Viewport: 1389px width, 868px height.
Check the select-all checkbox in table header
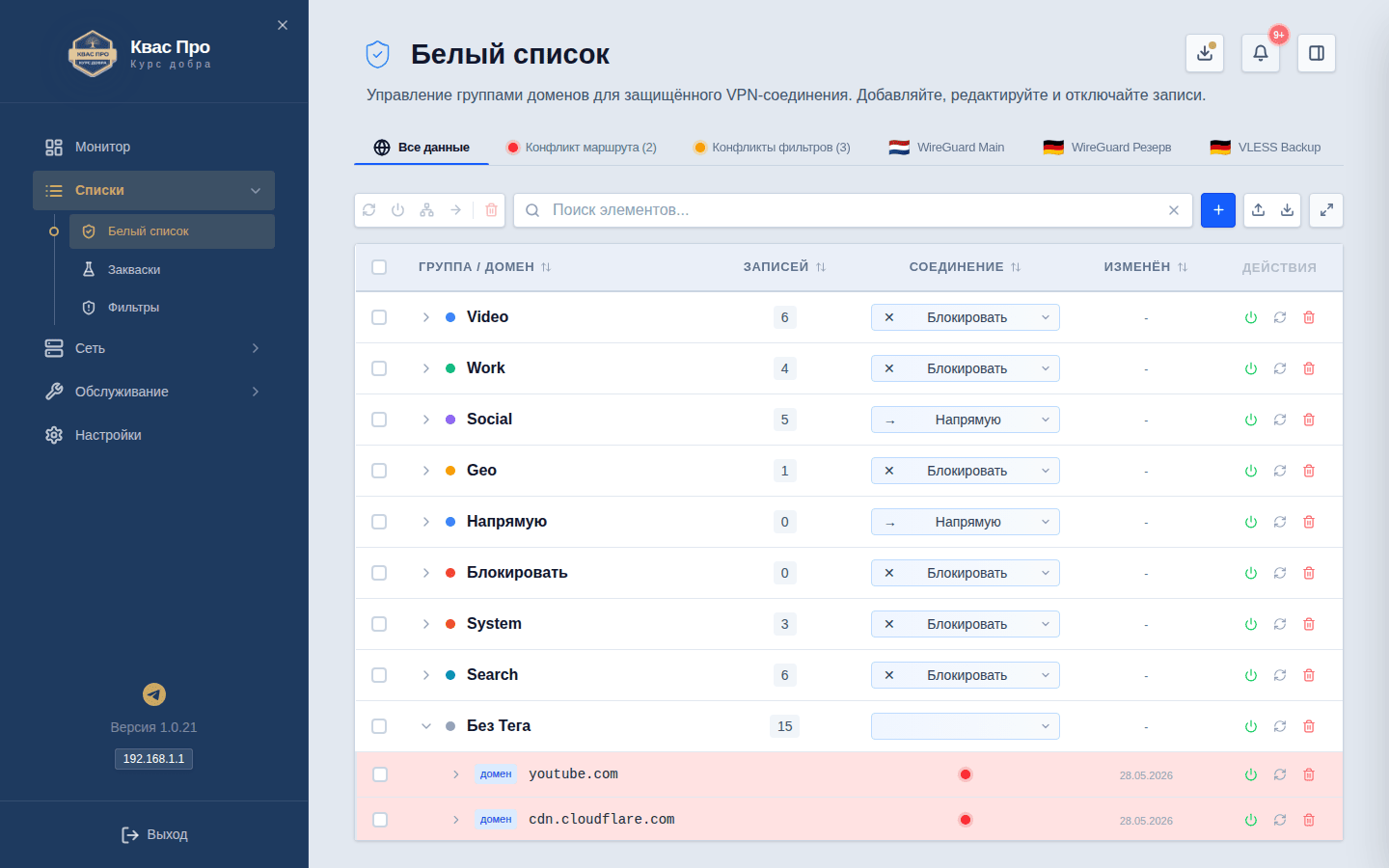(x=379, y=267)
